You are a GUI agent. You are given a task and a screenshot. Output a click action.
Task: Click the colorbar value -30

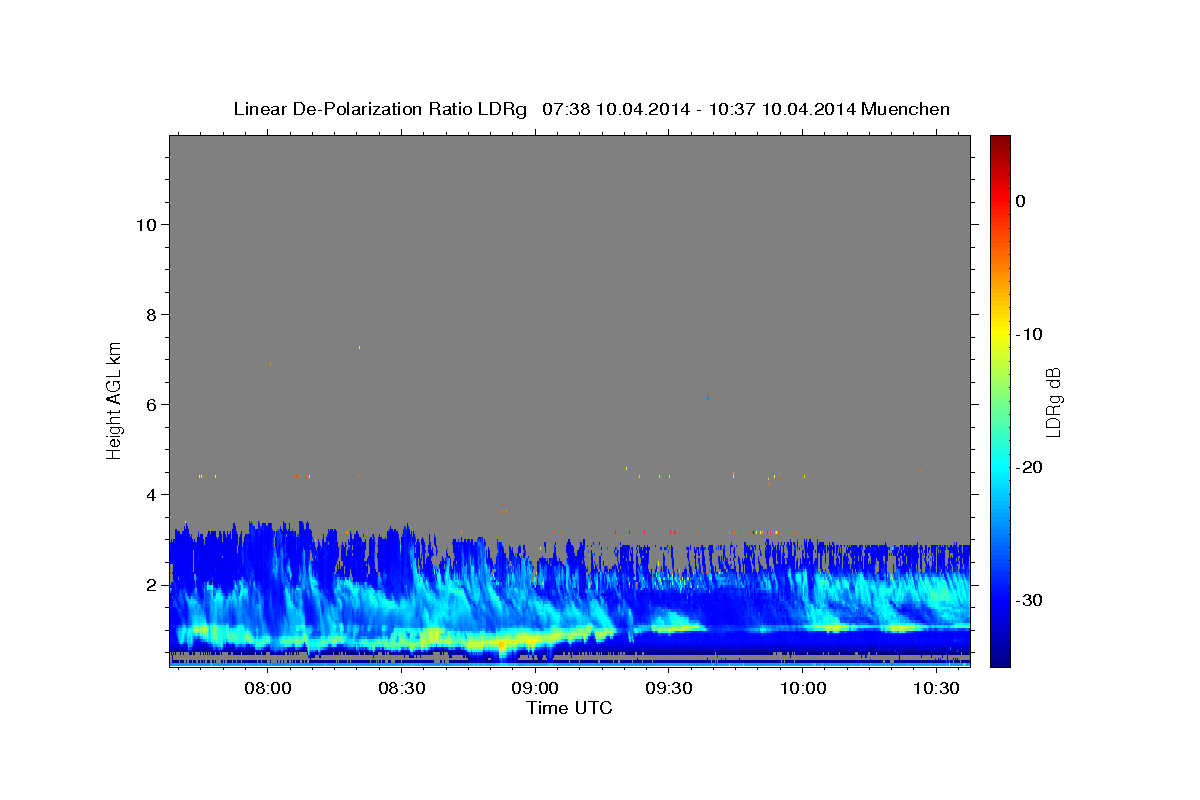[x=1030, y=600]
